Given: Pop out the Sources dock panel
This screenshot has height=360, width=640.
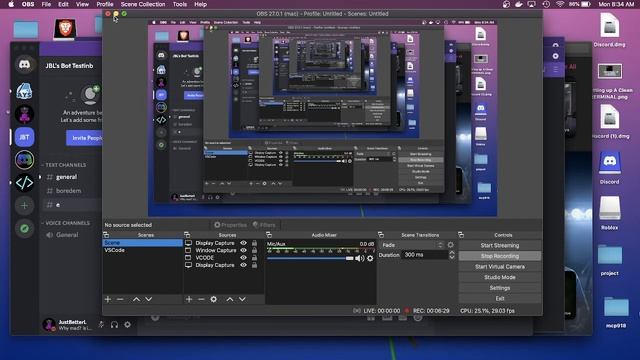Looking at the screenshot, I should 187,235.
